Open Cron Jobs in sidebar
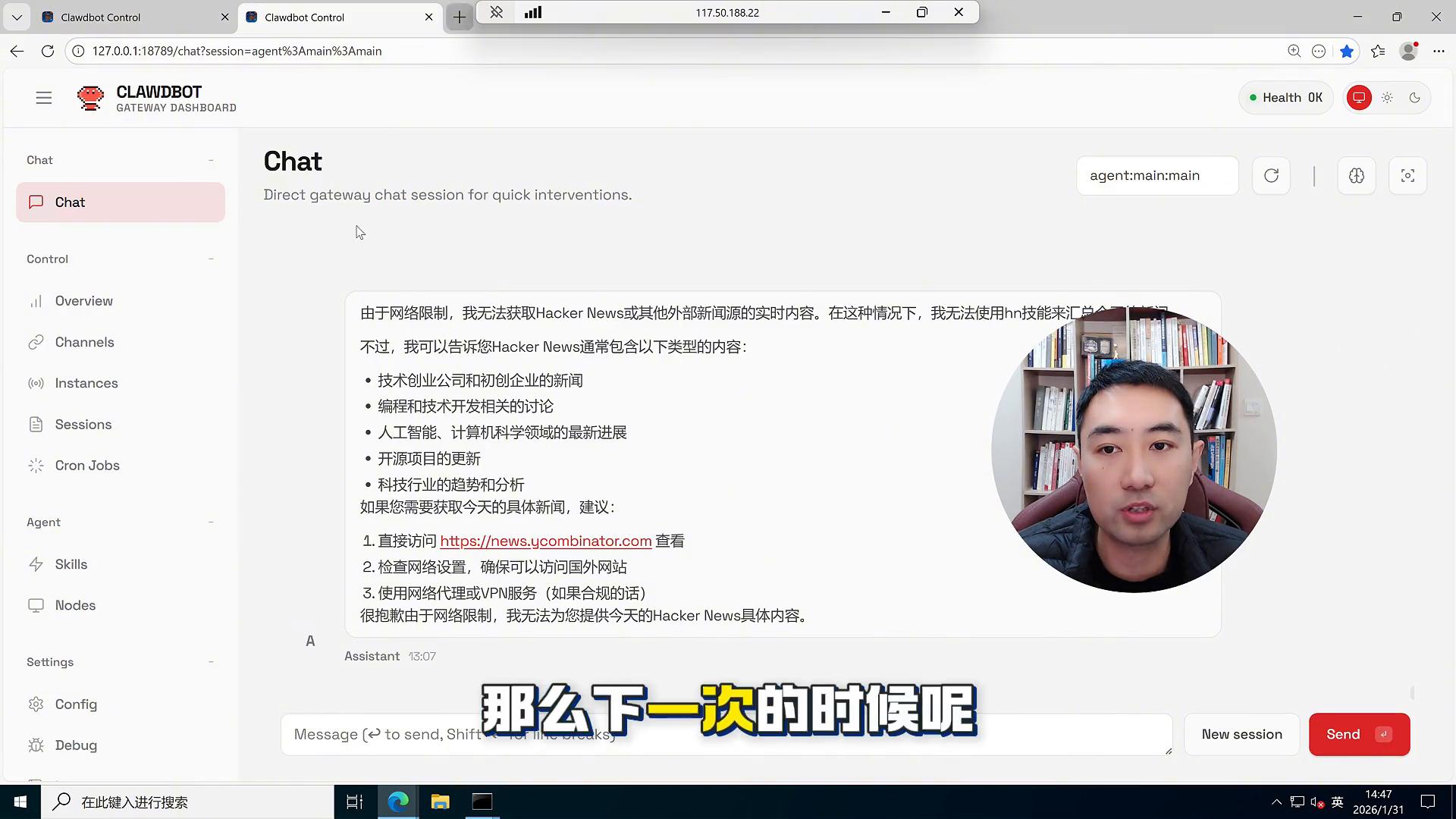The image size is (1456, 819). [87, 466]
